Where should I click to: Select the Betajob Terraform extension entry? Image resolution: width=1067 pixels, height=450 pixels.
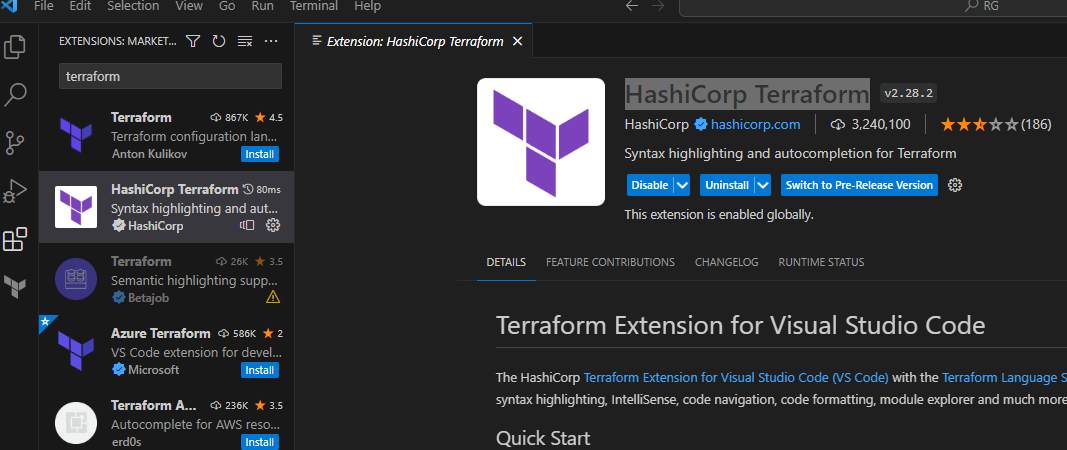click(x=167, y=279)
